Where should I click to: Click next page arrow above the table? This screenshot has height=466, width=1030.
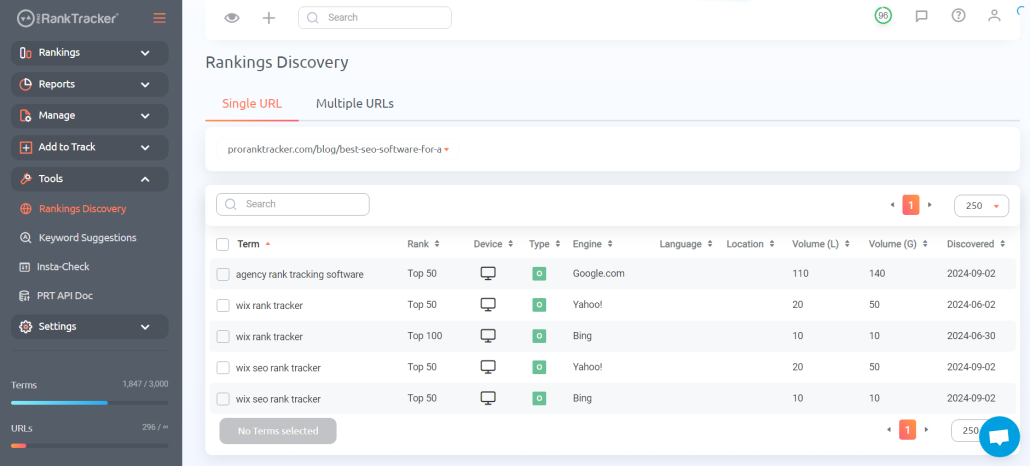click(929, 205)
